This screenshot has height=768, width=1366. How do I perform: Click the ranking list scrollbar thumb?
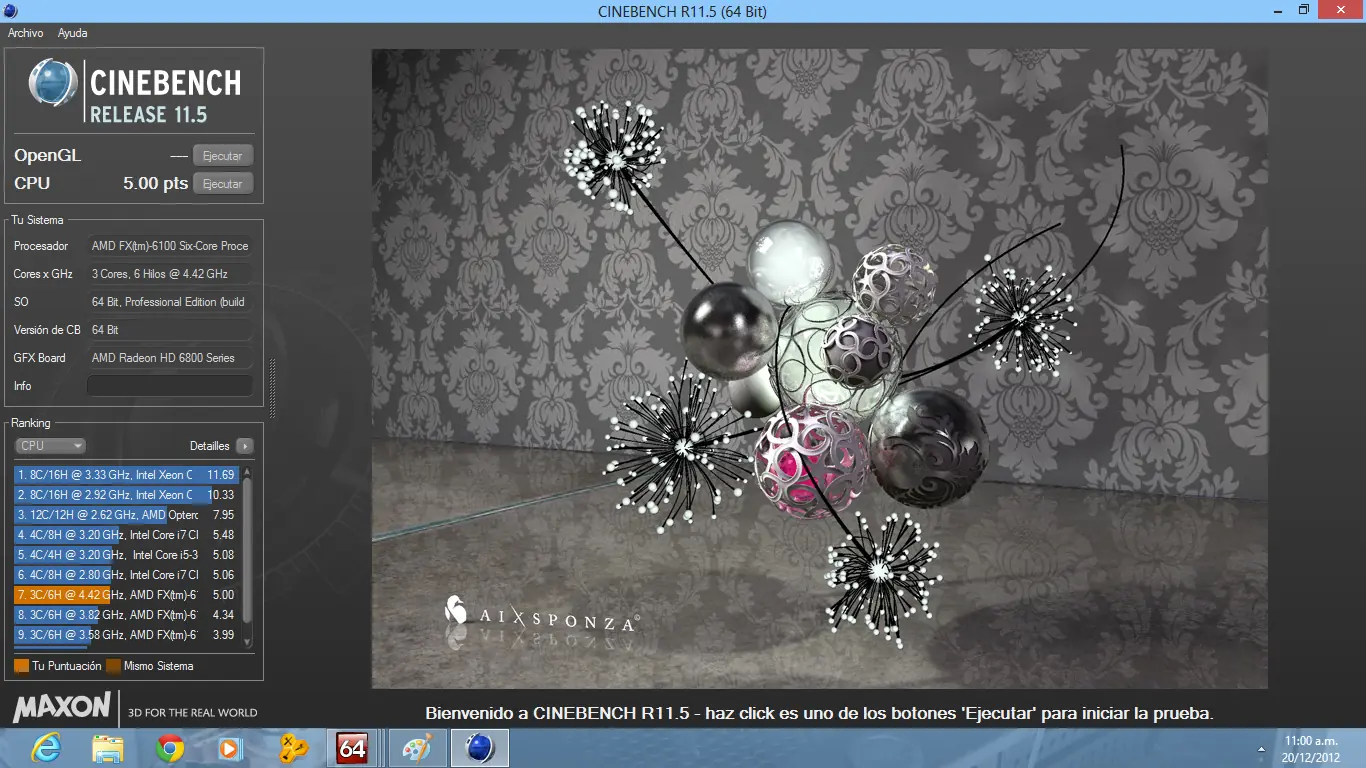tap(248, 548)
